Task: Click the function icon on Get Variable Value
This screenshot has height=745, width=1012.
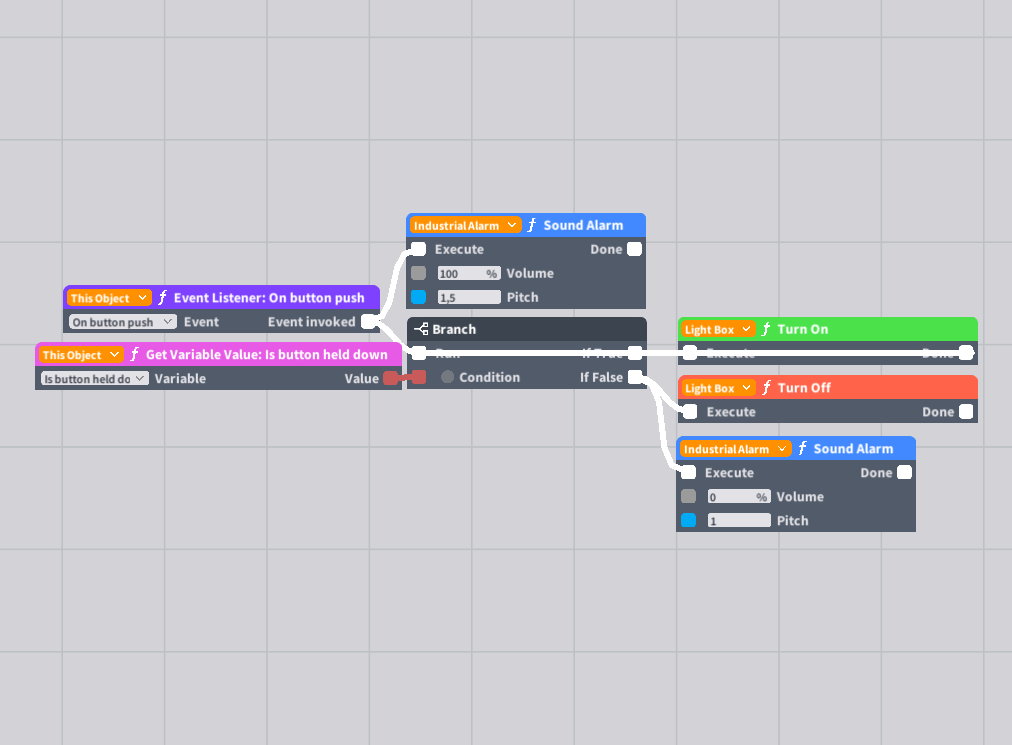Action: (135, 354)
